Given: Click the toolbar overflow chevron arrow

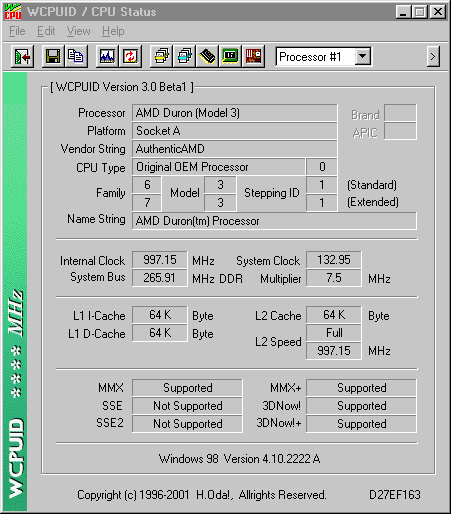Looking at the screenshot, I should 433,57.
